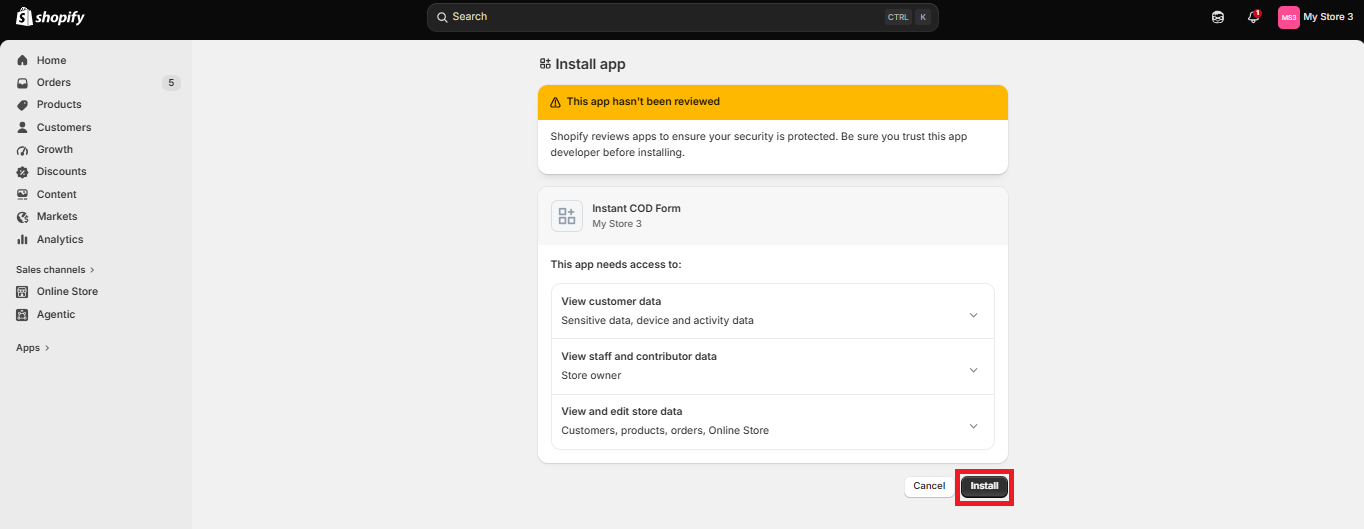
Task: Click the Analytics bar chart icon
Action: pos(23,239)
